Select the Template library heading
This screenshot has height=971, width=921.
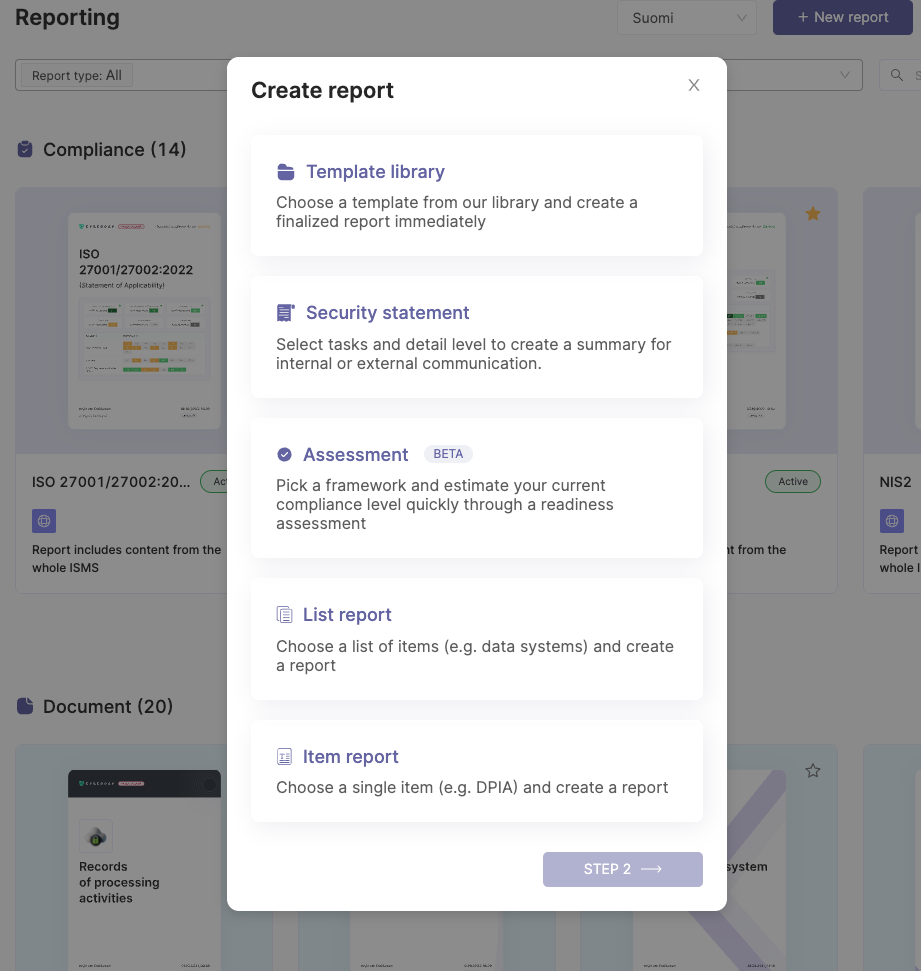375,172
